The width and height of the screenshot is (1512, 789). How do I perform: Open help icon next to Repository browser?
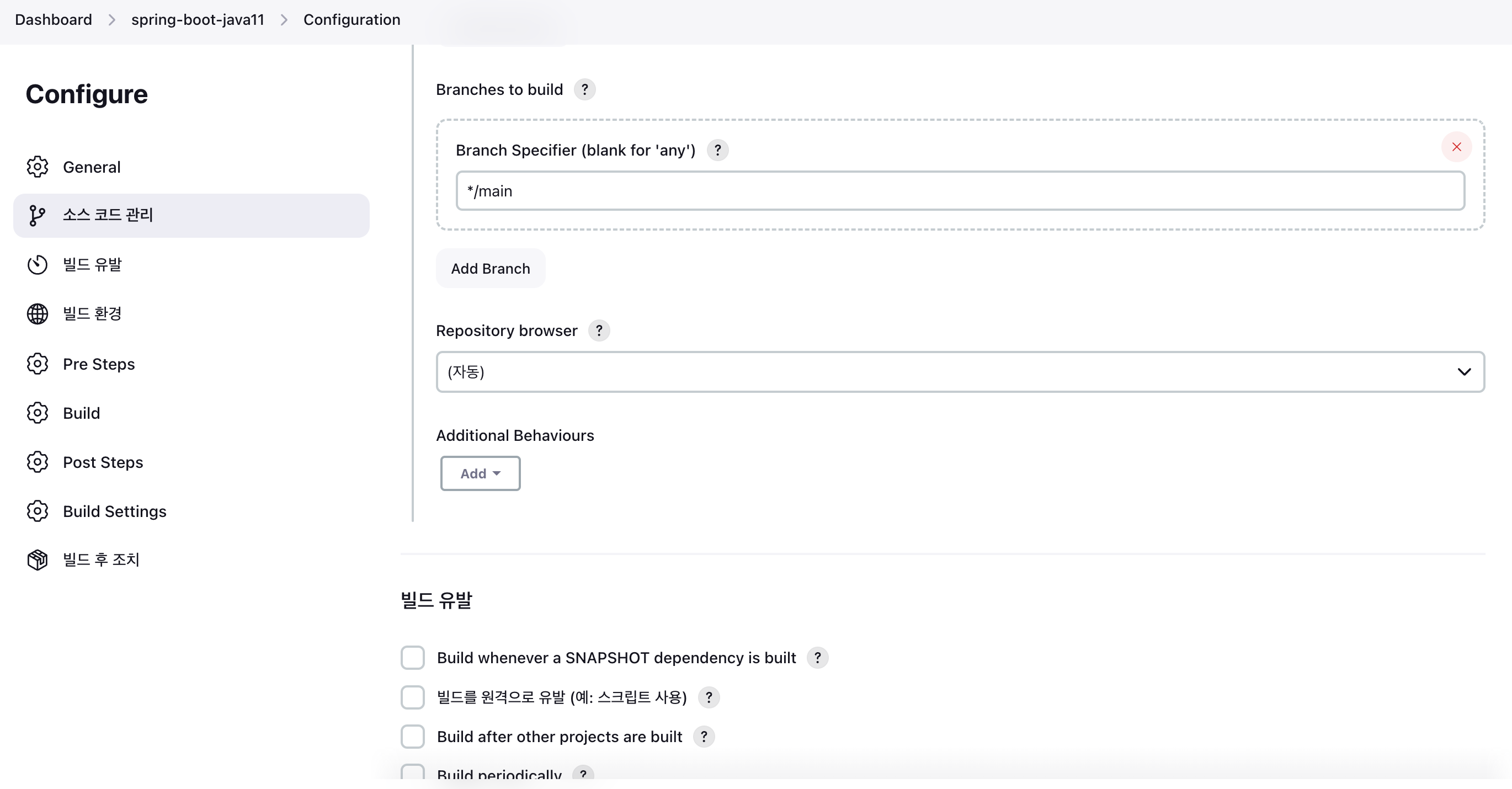point(599,330)
